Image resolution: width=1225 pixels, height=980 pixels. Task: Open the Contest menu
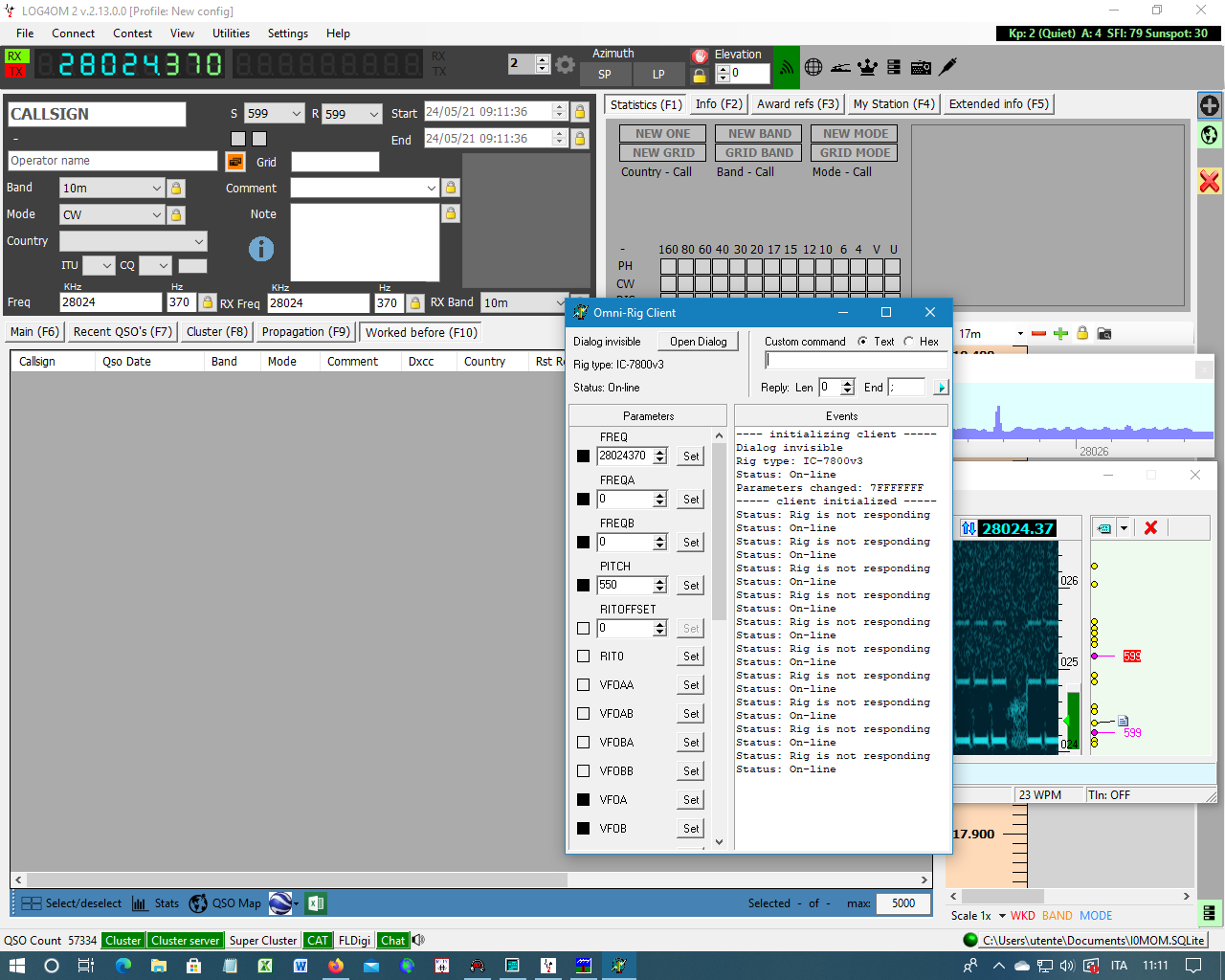coord(132,33)
